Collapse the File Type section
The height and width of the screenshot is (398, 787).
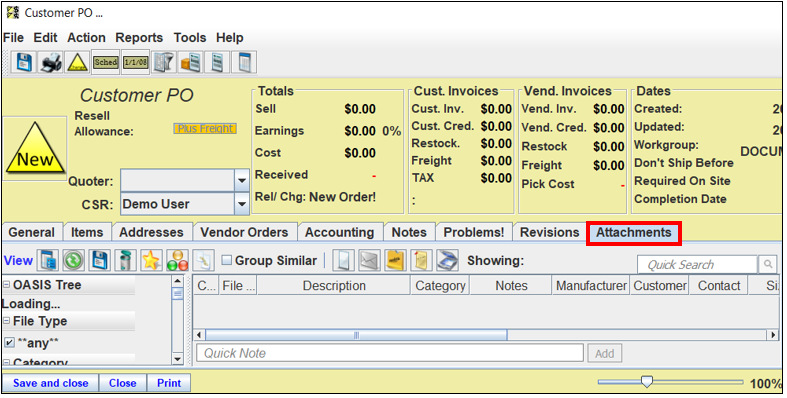[7, 321]
